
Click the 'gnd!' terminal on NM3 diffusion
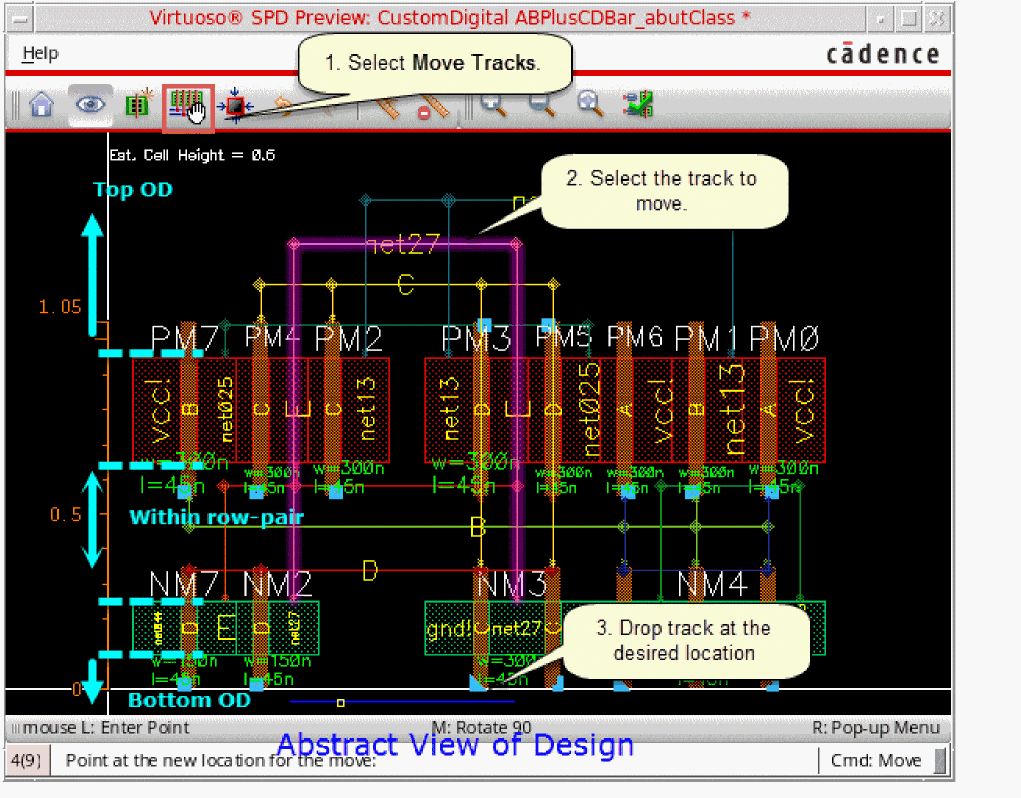pyautogui.click(x=448, y=629)
